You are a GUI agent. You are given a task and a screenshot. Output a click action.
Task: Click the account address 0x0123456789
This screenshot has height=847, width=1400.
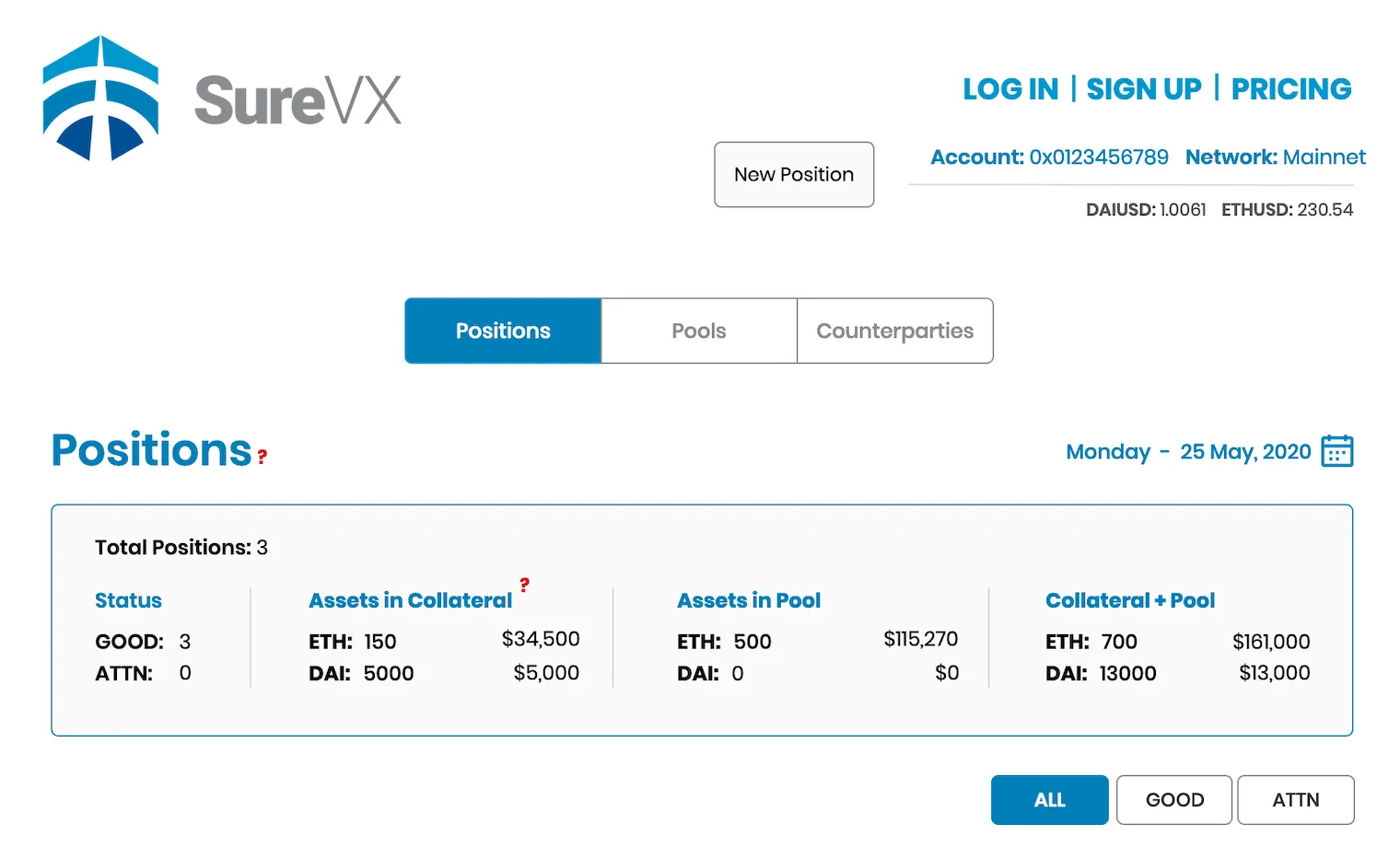pyautogui.click(x=1098, y=157)
